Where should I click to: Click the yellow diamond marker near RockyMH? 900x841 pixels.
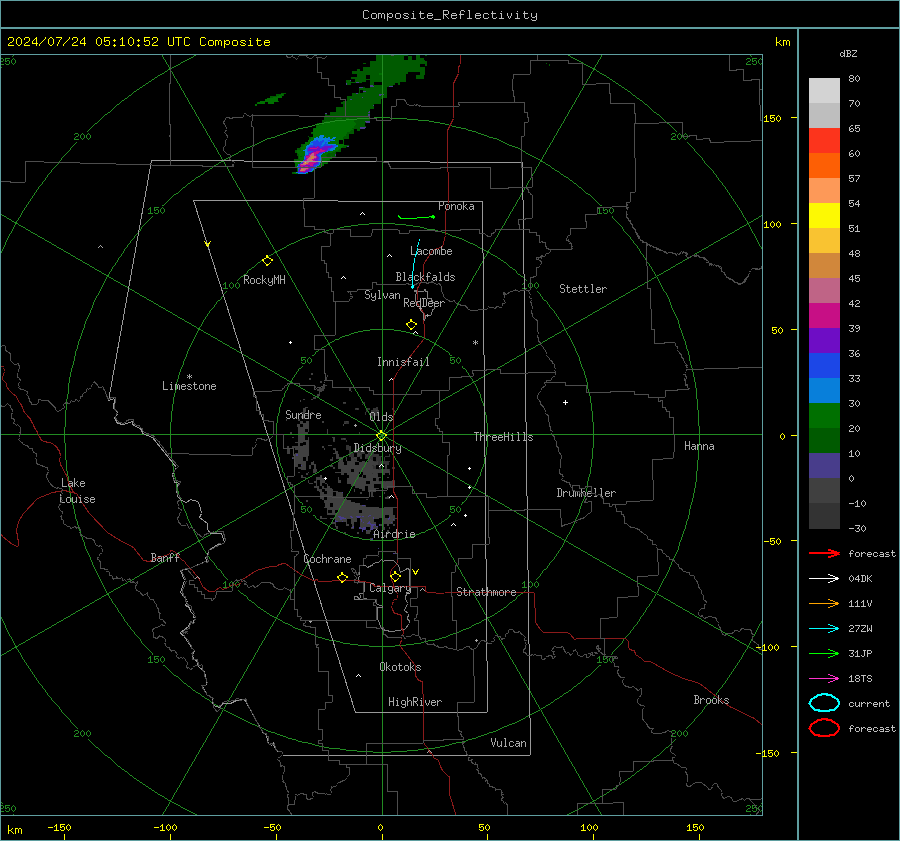coord(267,261)
